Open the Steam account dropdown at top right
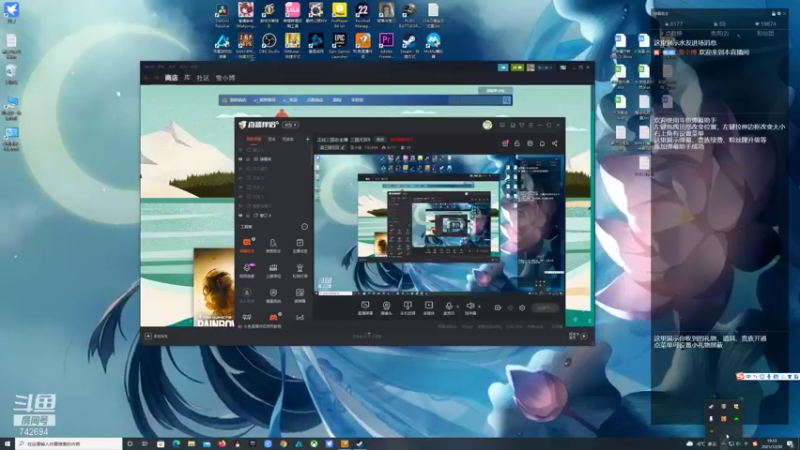Image resolution: width=800 pixels, height=450 pixels. point(544,67)
